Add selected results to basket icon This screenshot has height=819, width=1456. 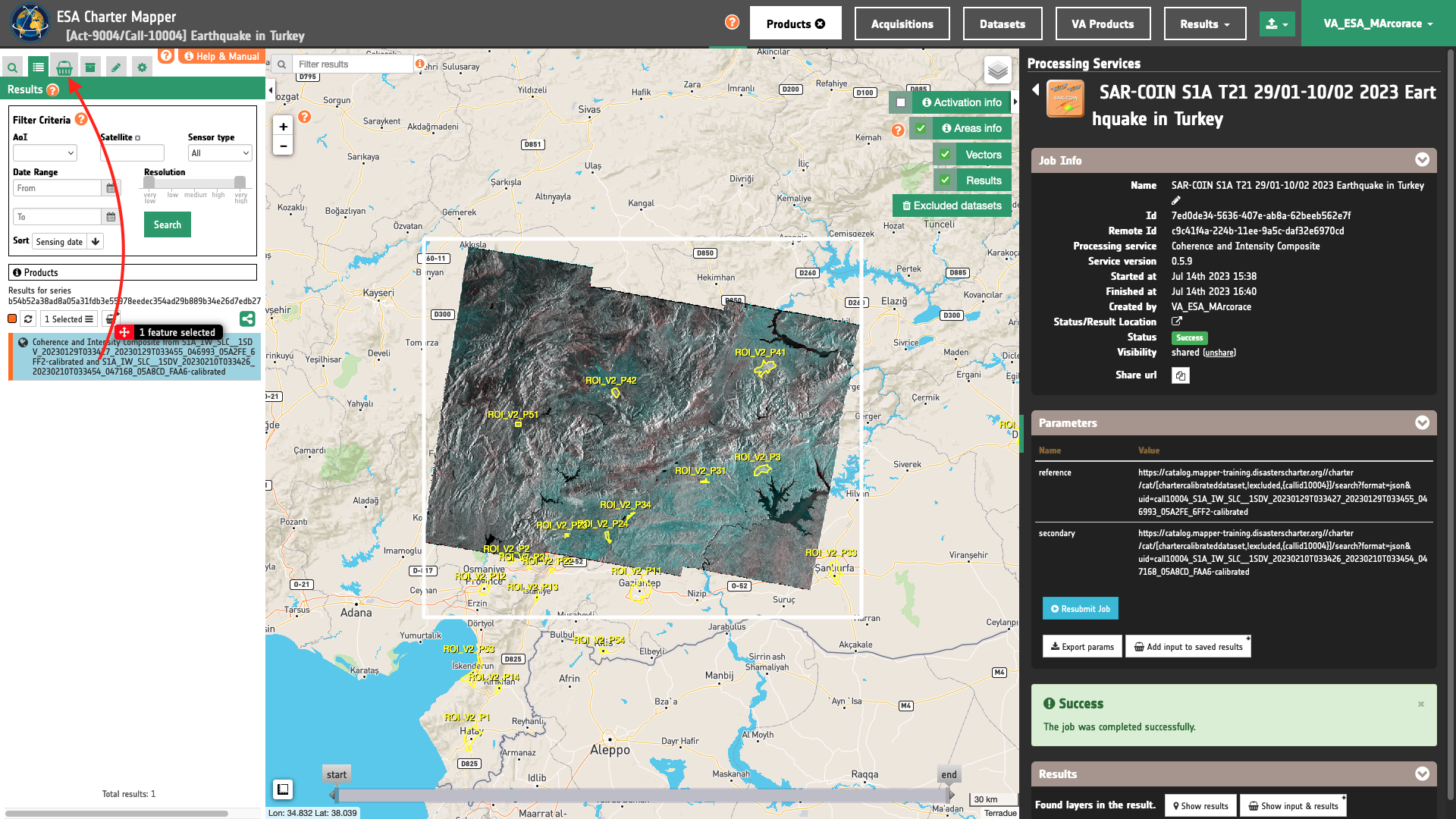(111, 319)
